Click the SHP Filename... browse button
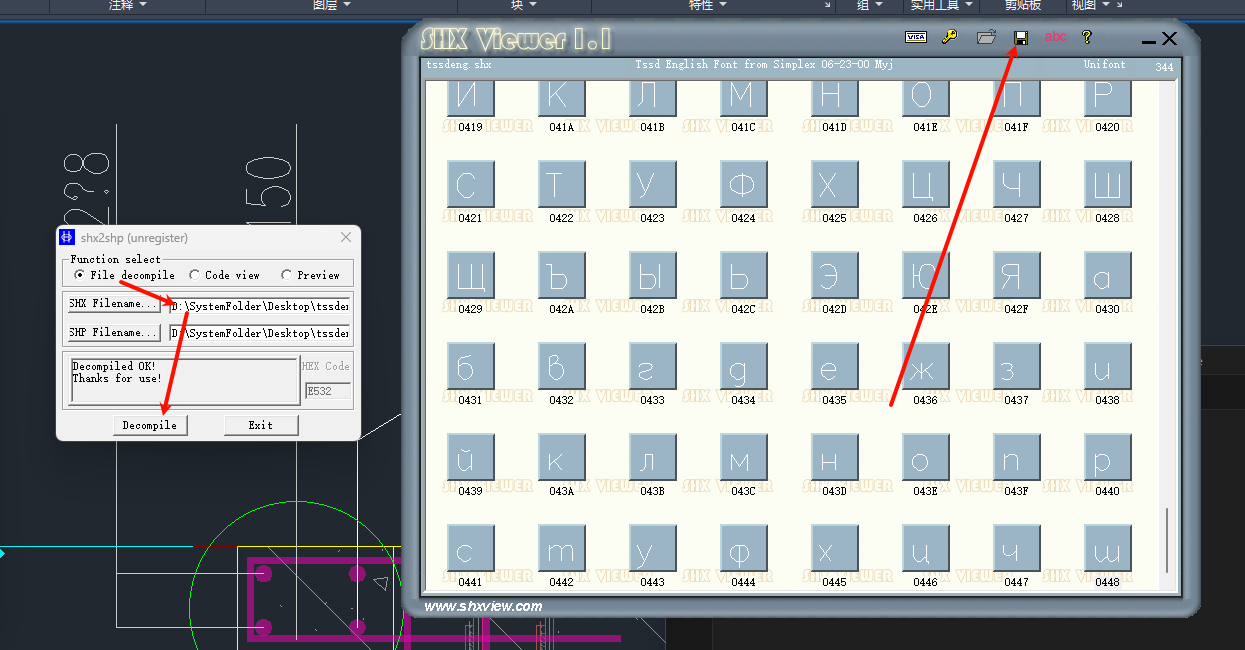 114,332
